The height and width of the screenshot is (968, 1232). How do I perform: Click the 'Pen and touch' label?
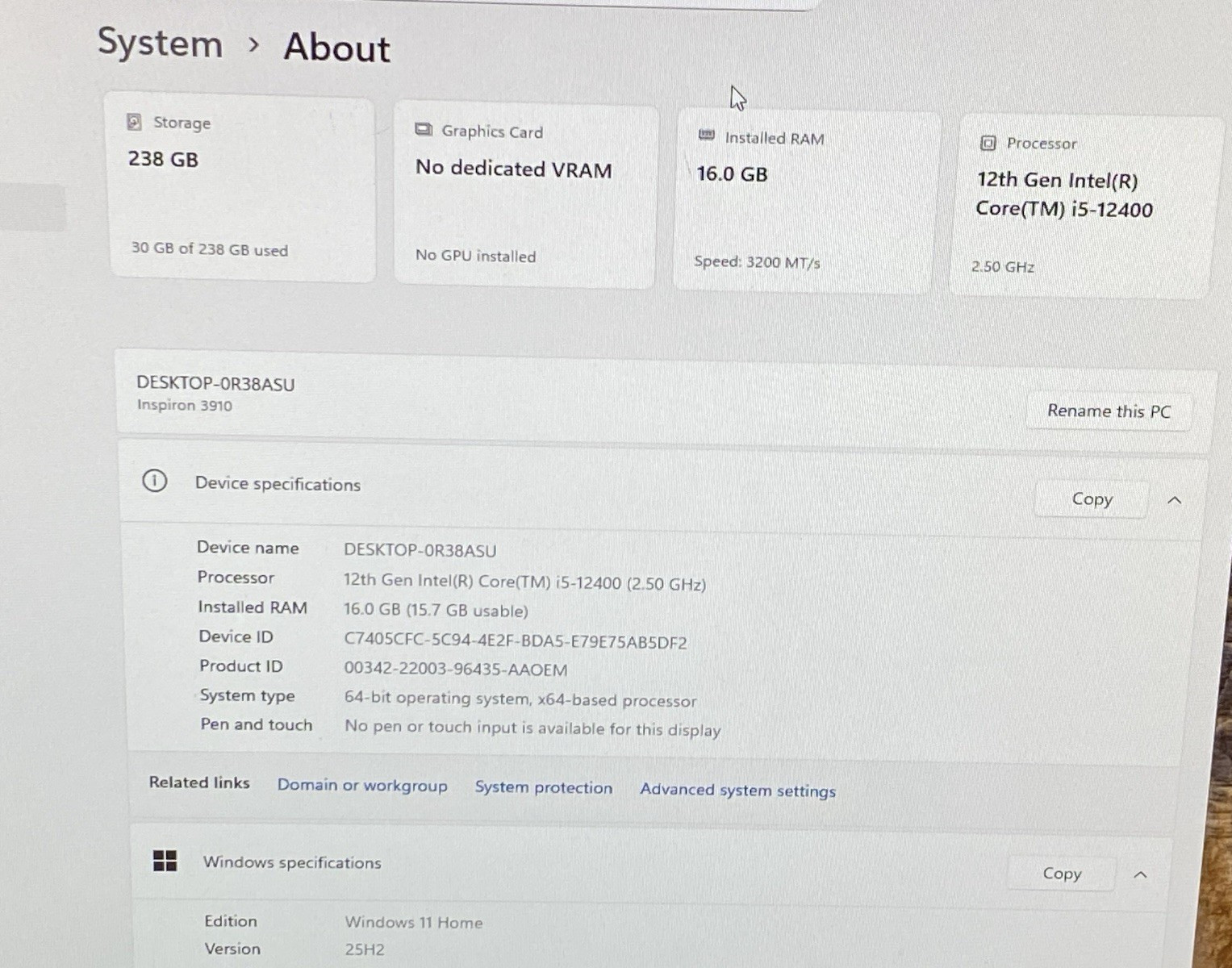pos(257,724)
